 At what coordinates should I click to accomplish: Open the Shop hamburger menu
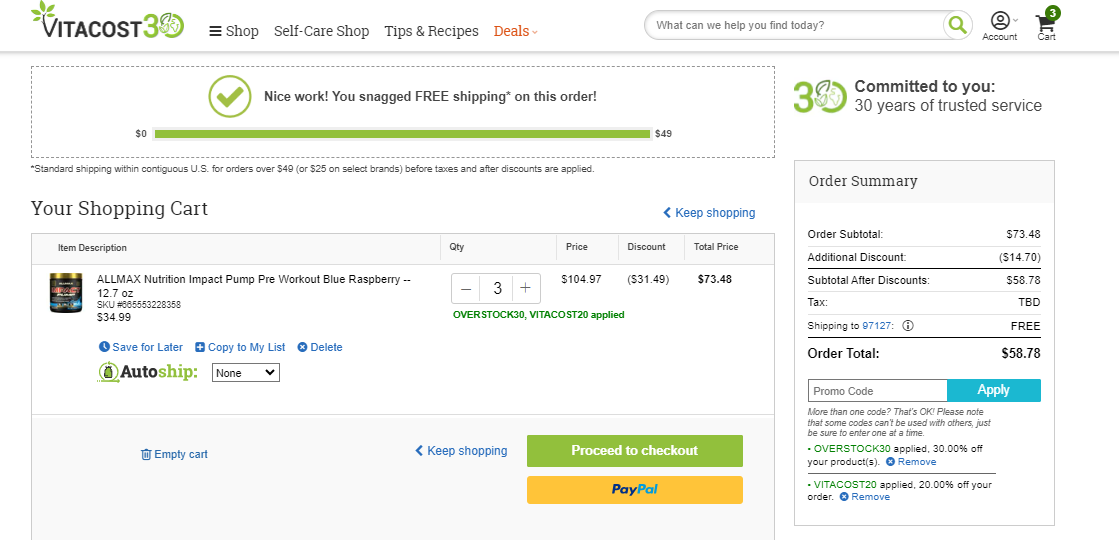(233, 31)
